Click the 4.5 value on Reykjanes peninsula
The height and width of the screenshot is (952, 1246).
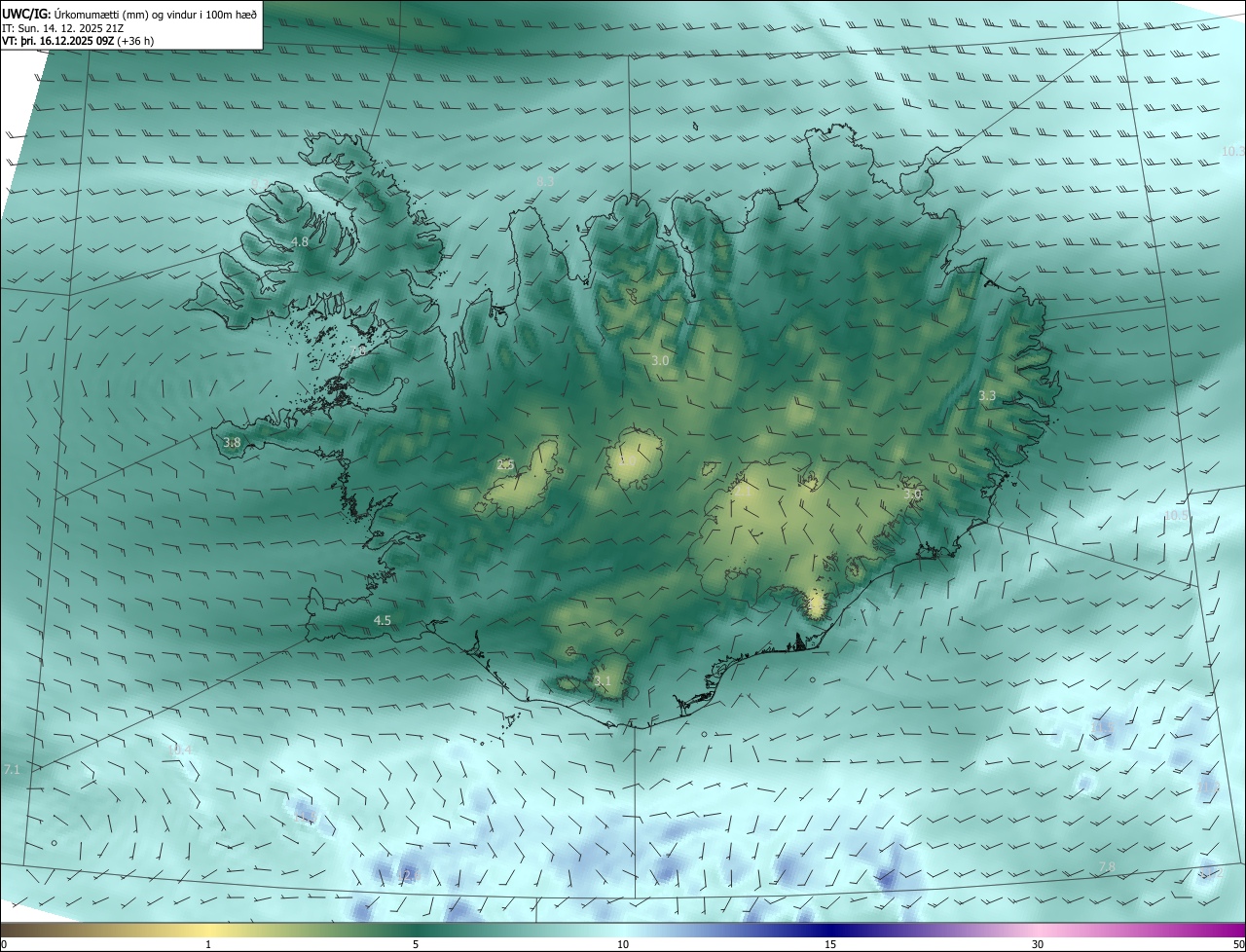click(x=383, y=620)
